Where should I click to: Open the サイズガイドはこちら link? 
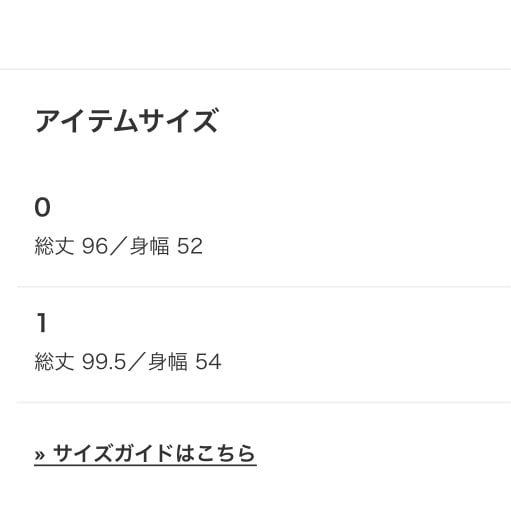tap(145, 453)
